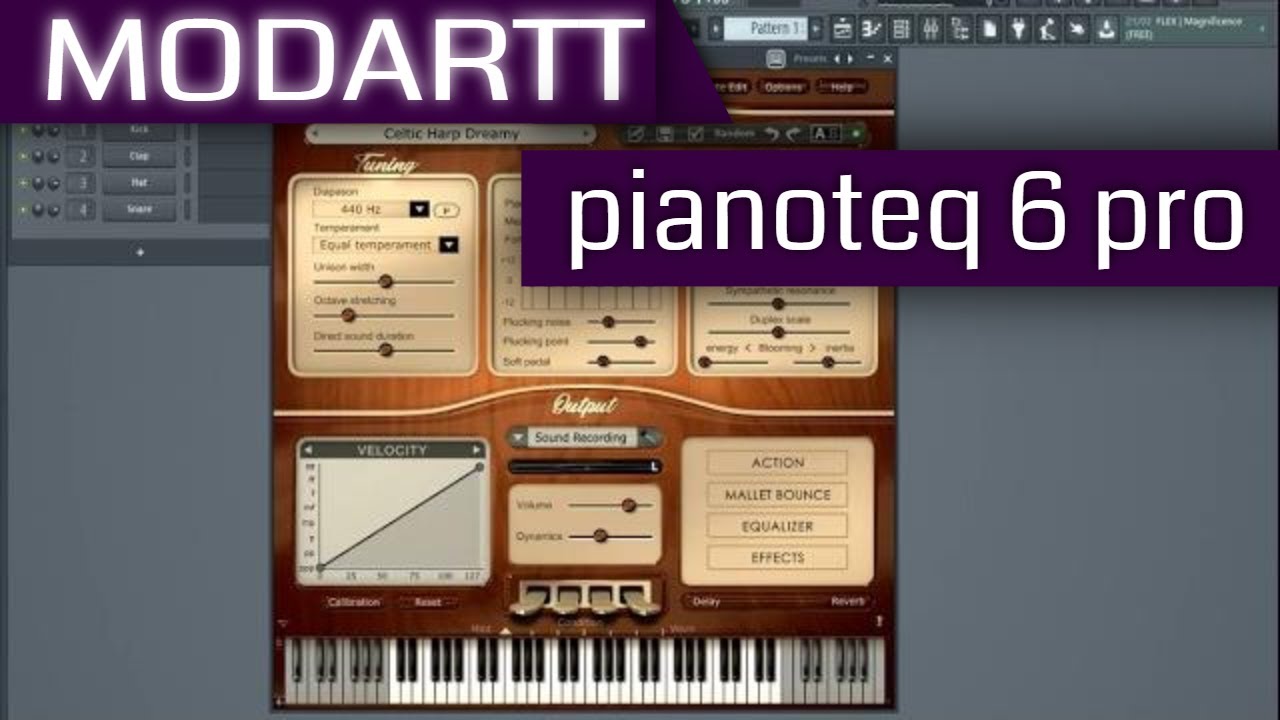Click the Calibration button under velocity curve
This screenshot has width=1280, height=720.
[354, 602]
